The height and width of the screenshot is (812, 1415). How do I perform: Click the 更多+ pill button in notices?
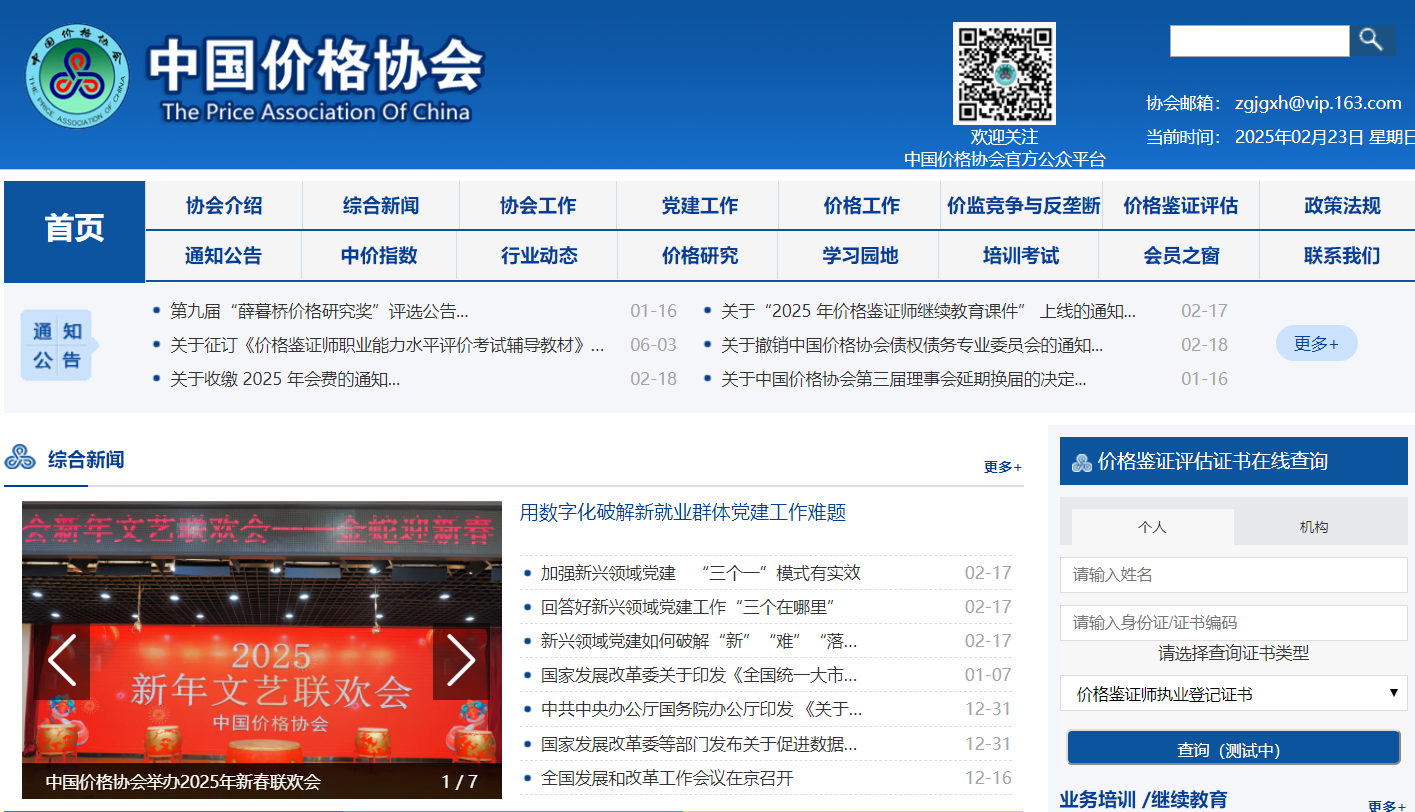(x=1316, y=343)
